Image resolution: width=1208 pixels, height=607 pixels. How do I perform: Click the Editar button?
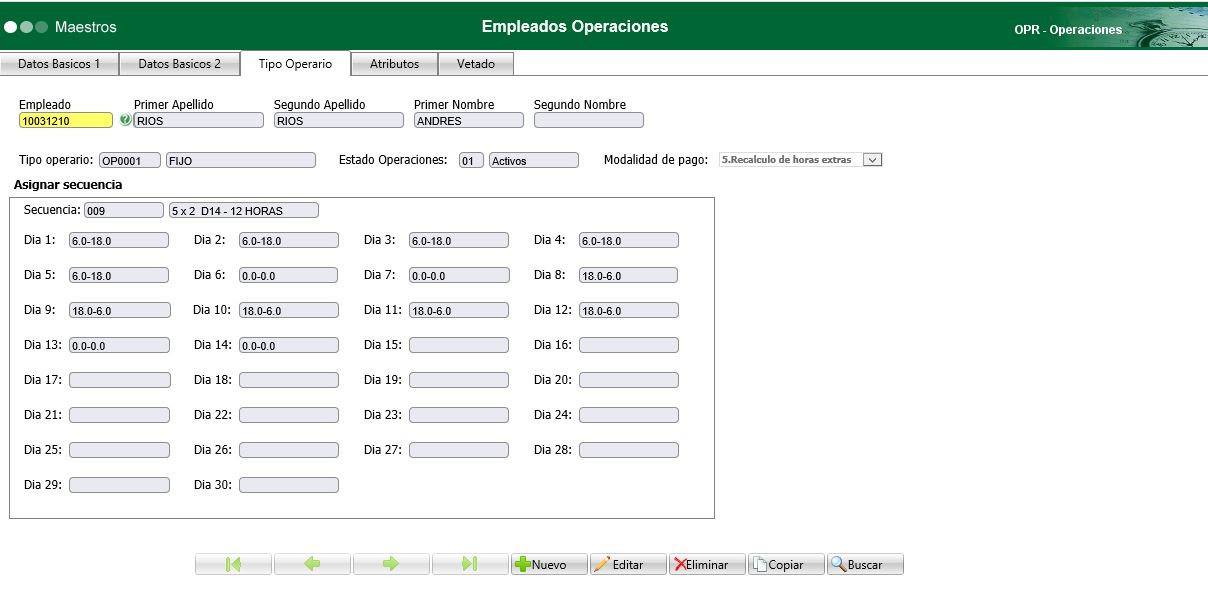pos(628,564)
